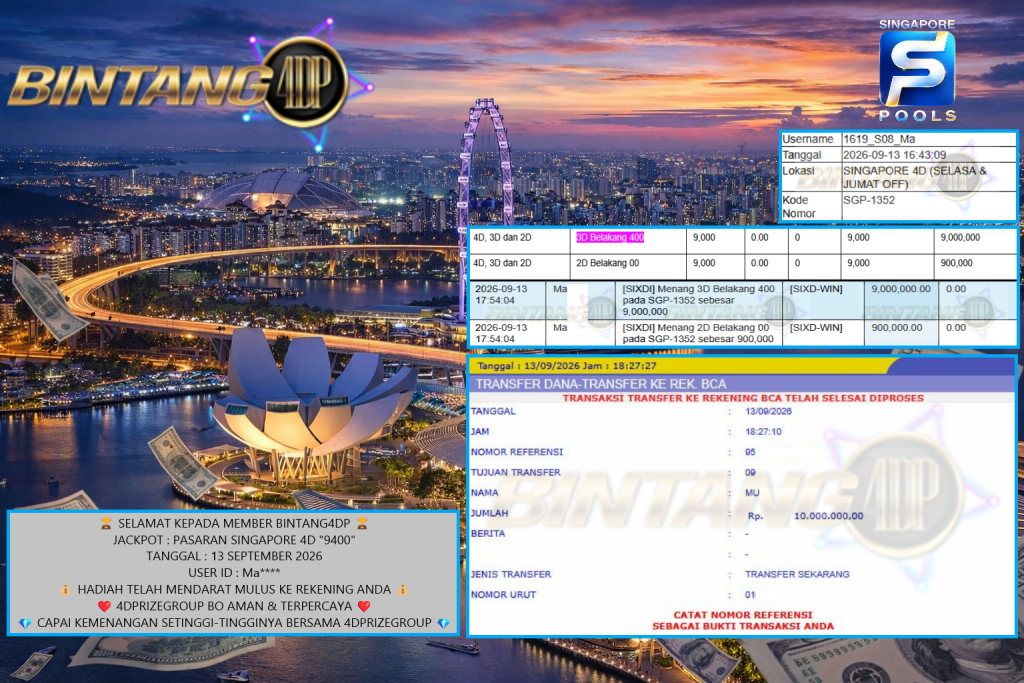Select NAMA value MU
Image resolution: width=1024 pixels, height=683 pixels.
point(752,493)
